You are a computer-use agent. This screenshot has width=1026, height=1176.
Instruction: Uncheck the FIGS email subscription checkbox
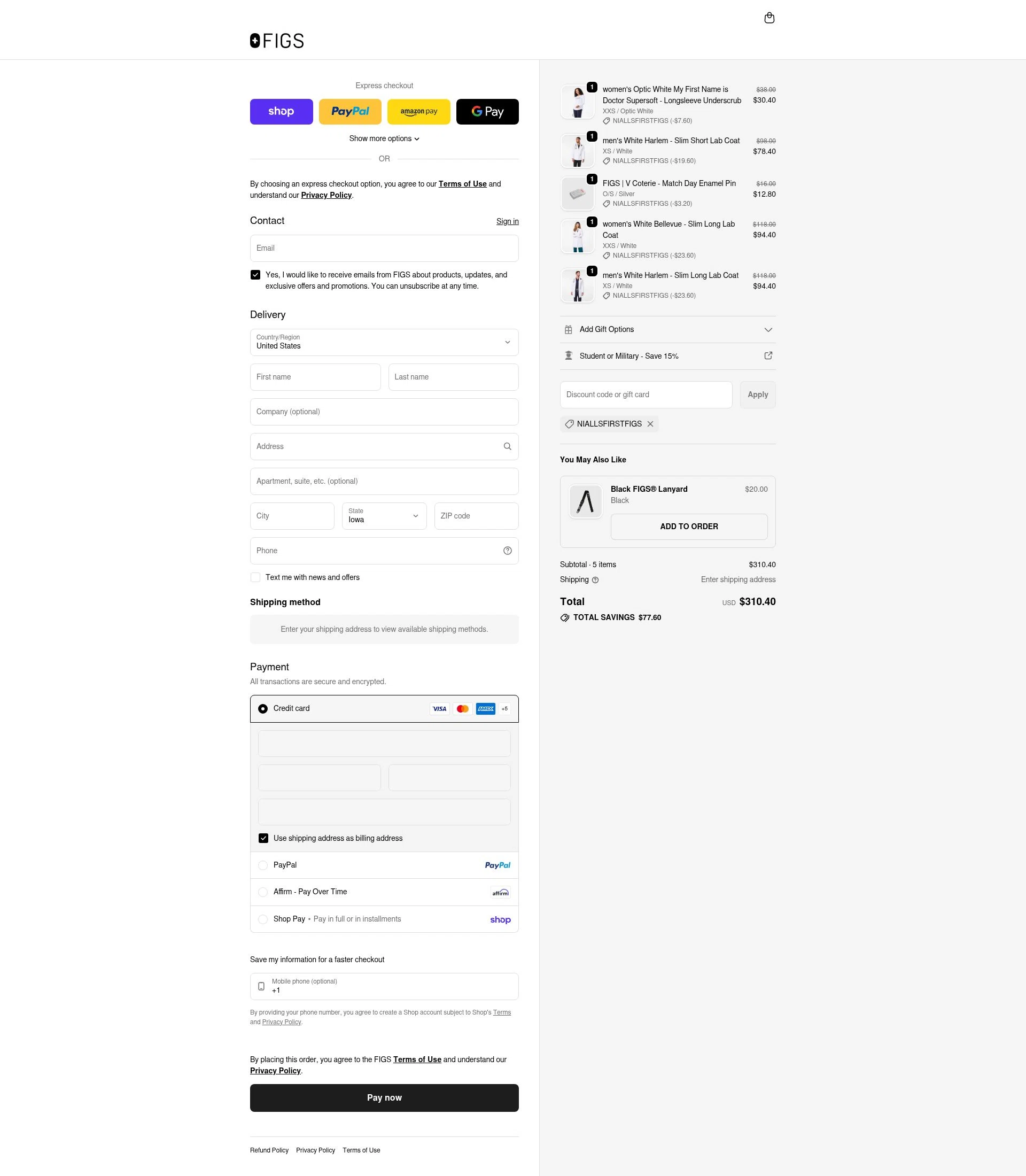[x=255, y=275]
